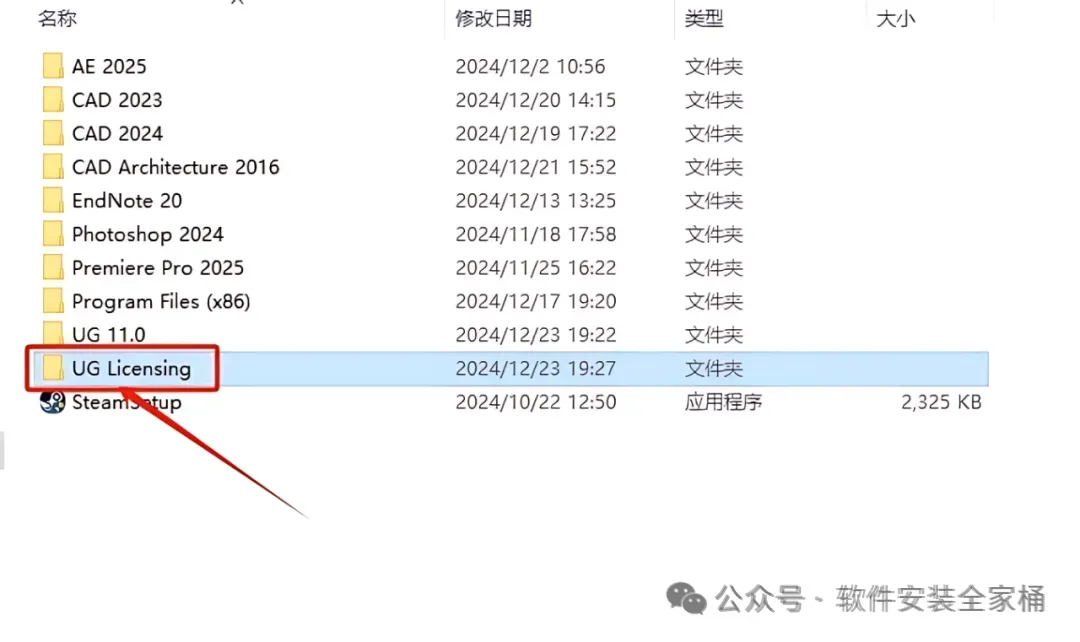Click the Premiere Pro 2025 folder icon
The width and height of the screenshot is (1080, 642).
52,267
